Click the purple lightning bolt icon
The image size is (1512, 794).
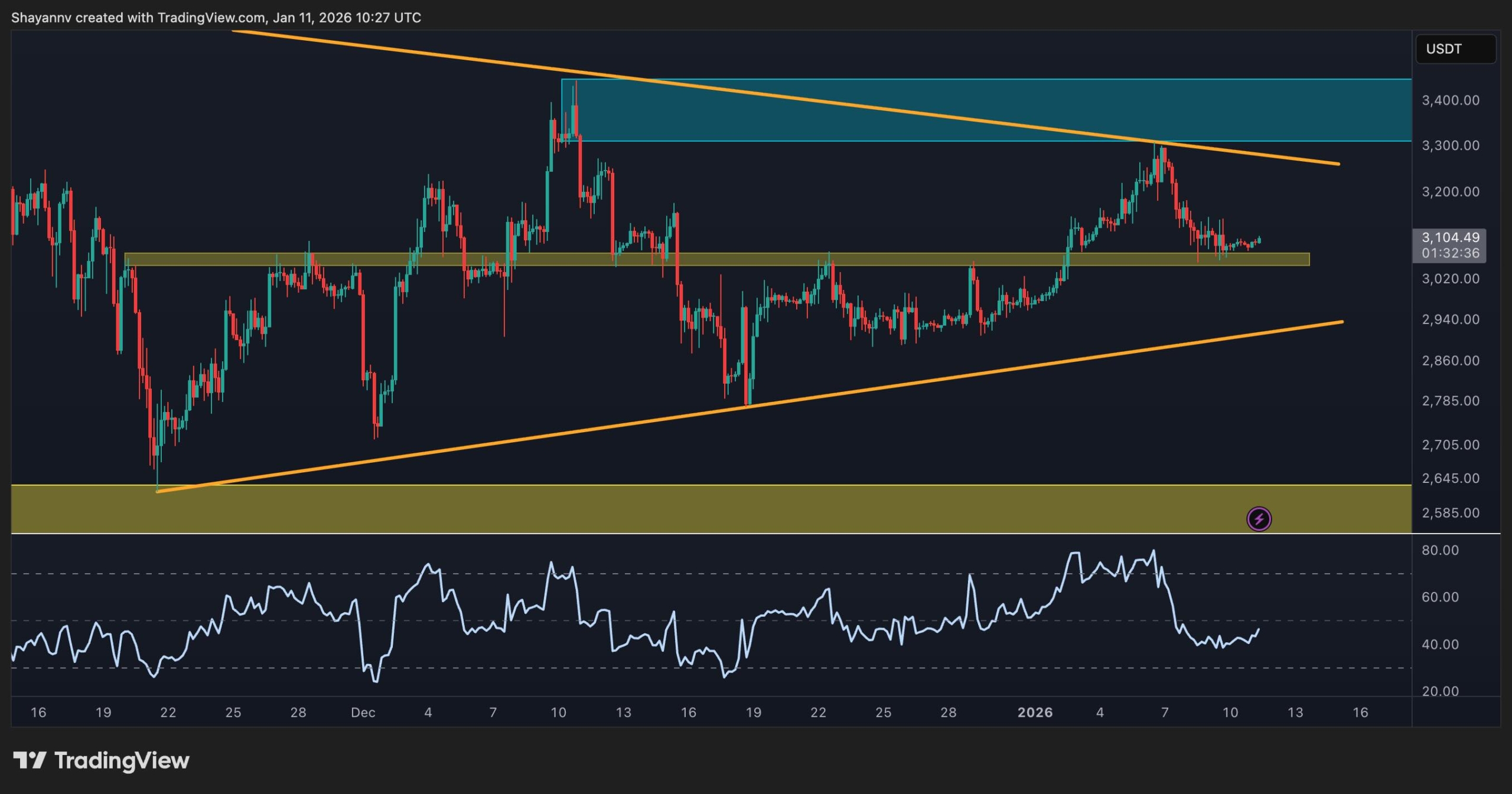coord(1259,519)
